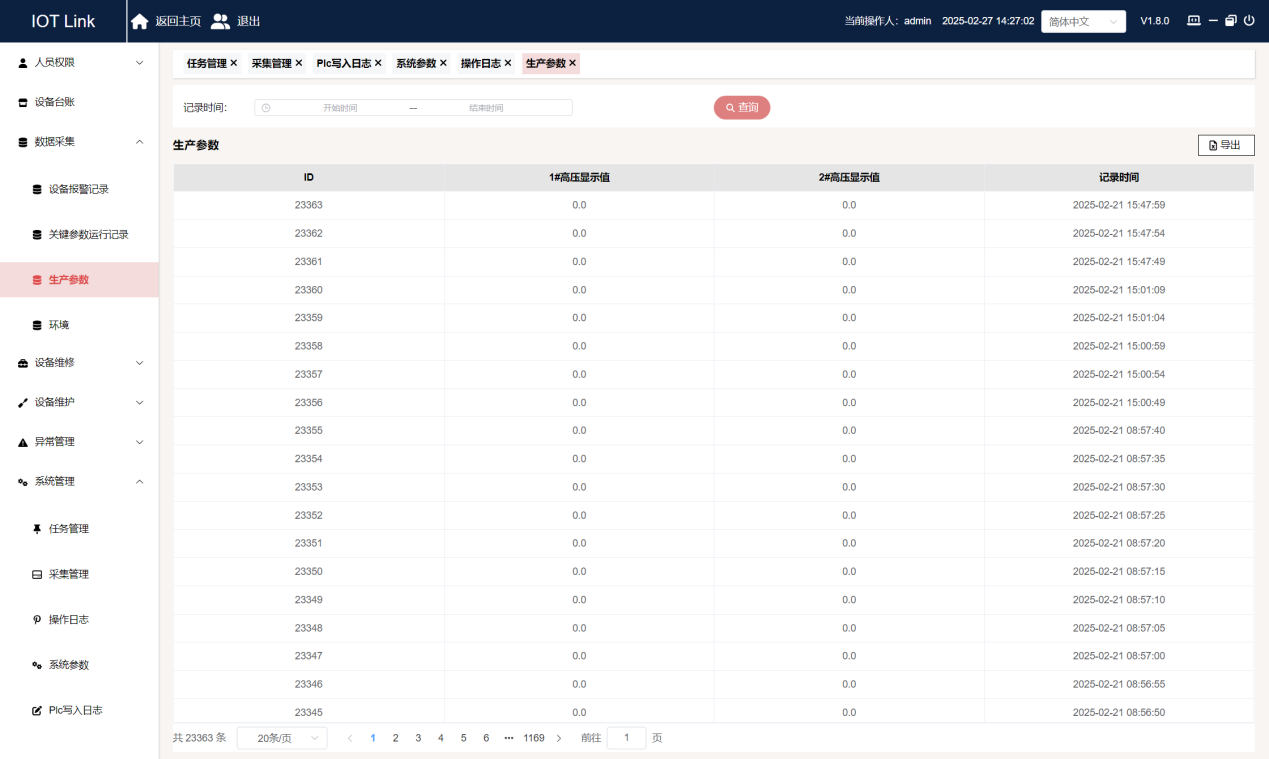Click the users icon beside 退出
The width and height of the screenshot is (1269, 759).
(x=220, y=21)
